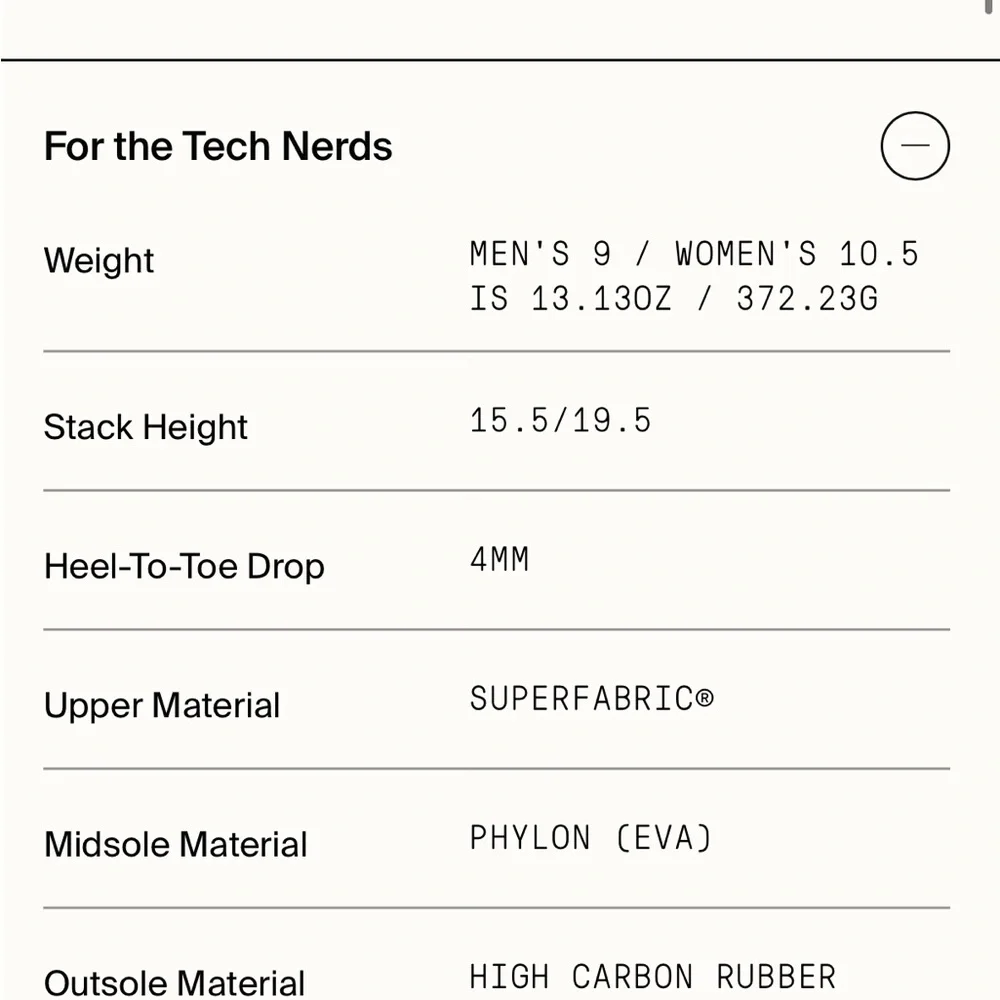Screen dimensions: 1000x1000
Task: Click the Stack Height label
Action: [x=146, y=427]
